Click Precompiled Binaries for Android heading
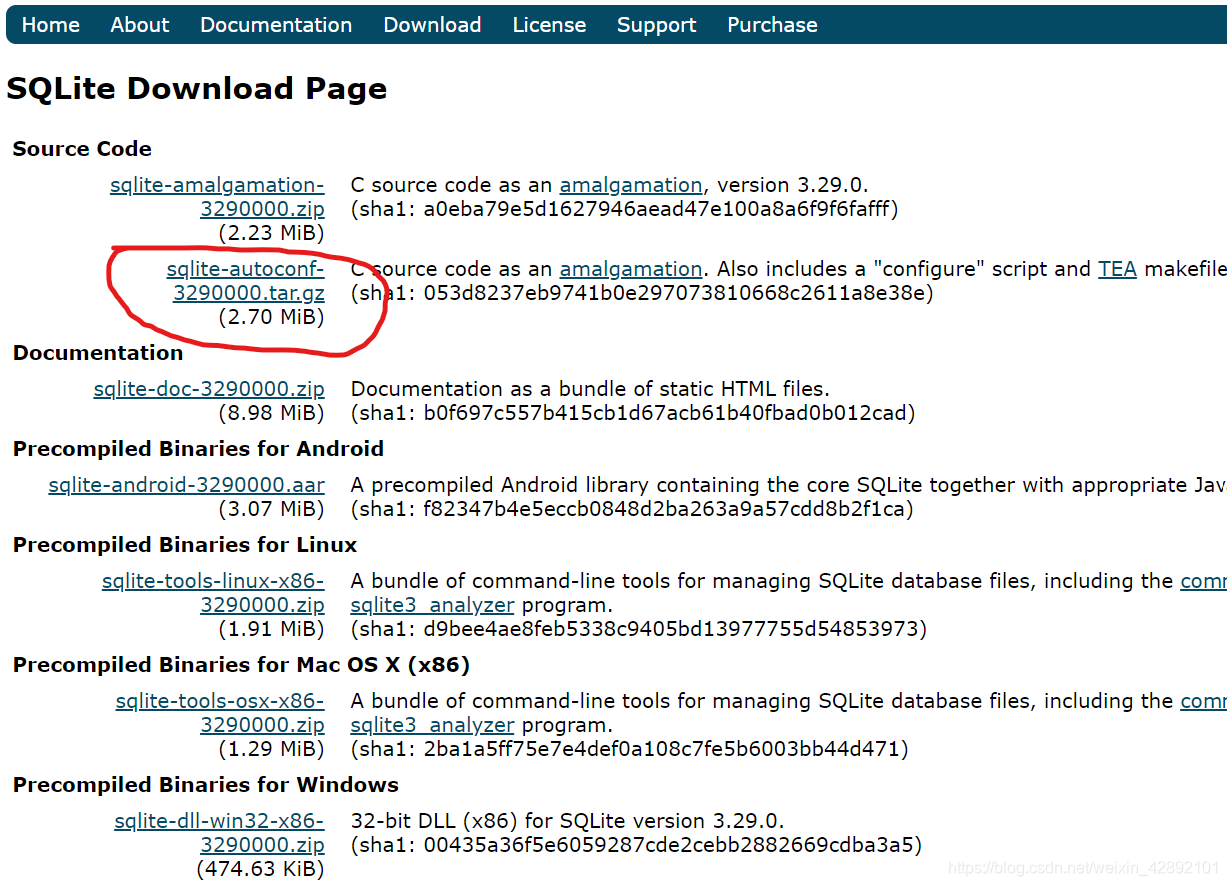 coord(198,449)
